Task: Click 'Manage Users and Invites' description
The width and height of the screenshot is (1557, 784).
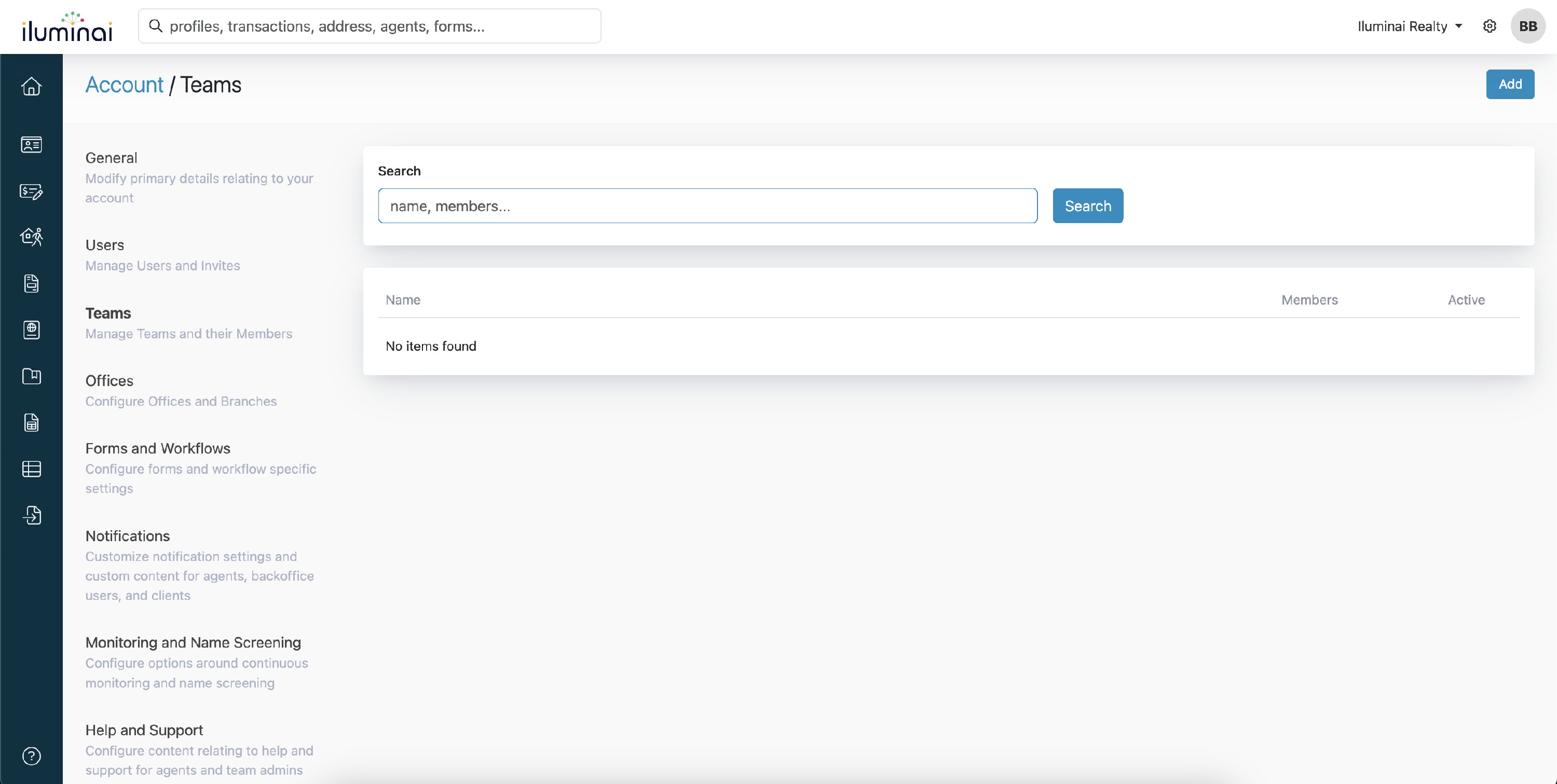Action: [x=162, y=265]
